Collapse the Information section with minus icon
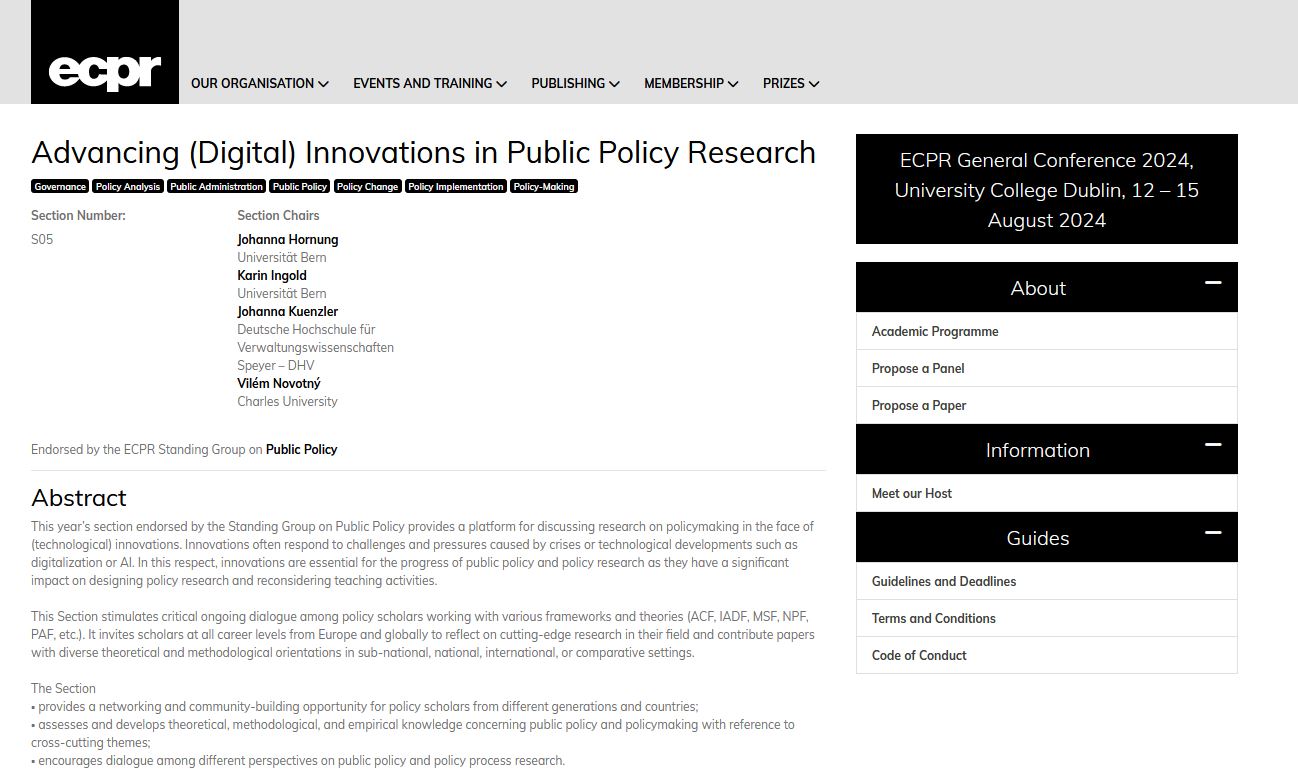The height and width of the screenshot is (772, 1298). point(1213,445)
